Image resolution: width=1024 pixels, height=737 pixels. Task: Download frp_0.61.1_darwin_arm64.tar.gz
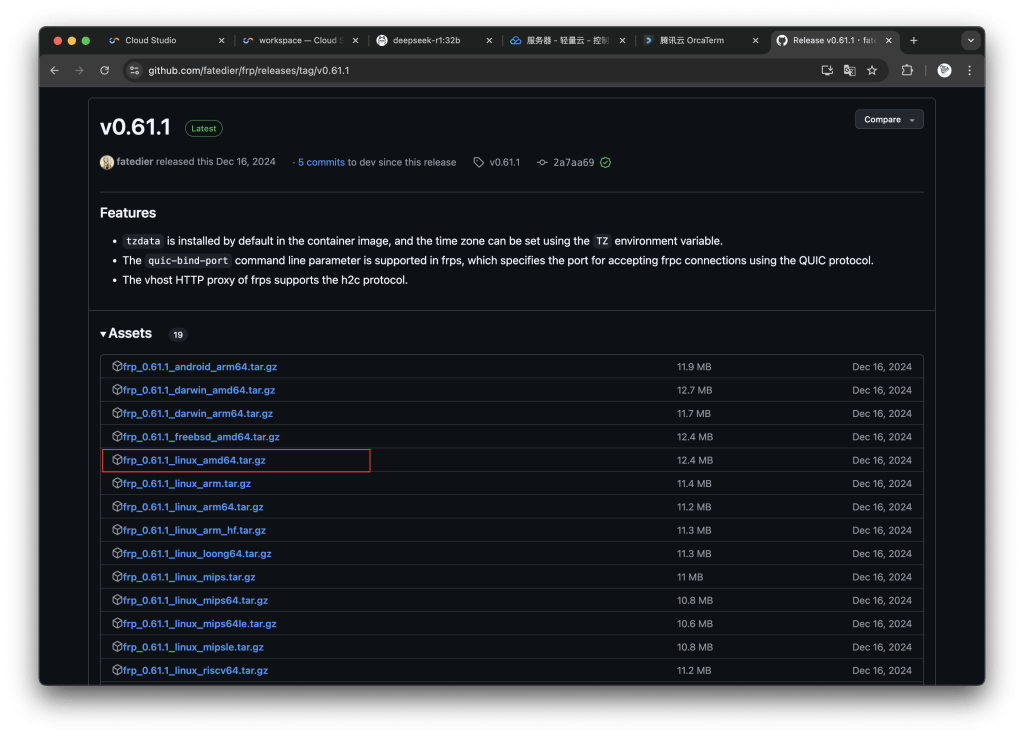(198, 414)
